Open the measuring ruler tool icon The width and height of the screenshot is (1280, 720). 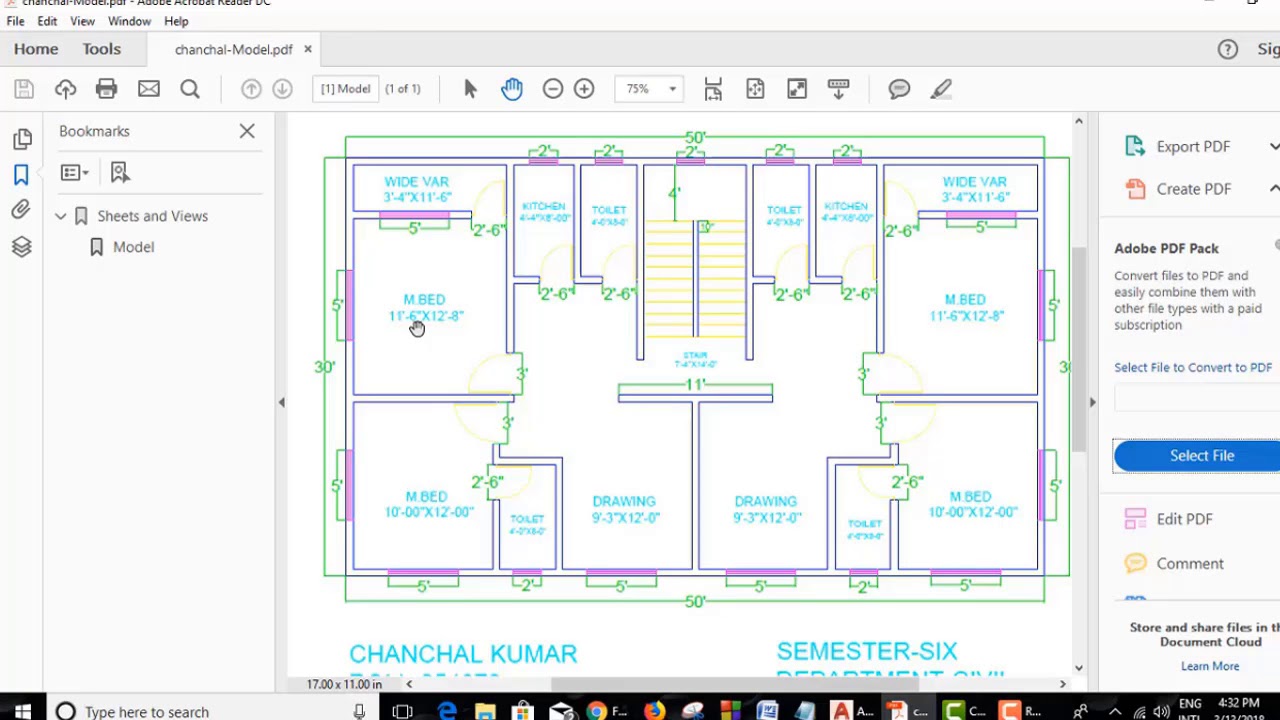838,89
